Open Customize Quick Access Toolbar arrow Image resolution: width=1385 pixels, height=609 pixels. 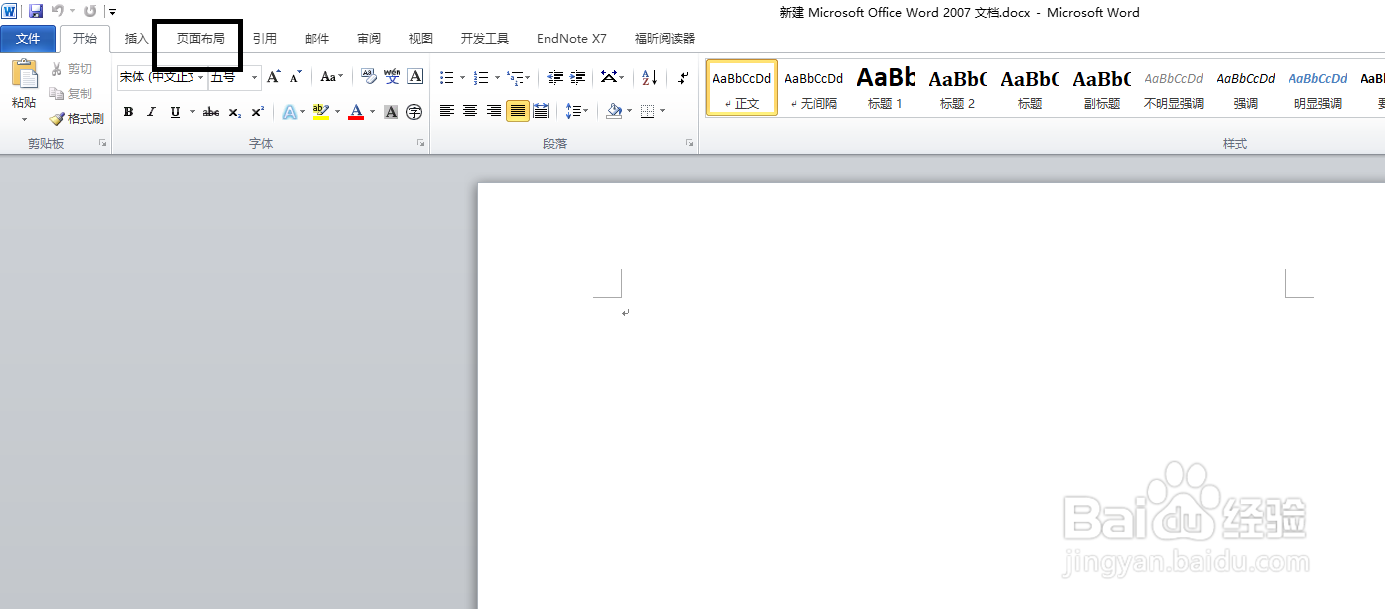[x=112, y=12]
